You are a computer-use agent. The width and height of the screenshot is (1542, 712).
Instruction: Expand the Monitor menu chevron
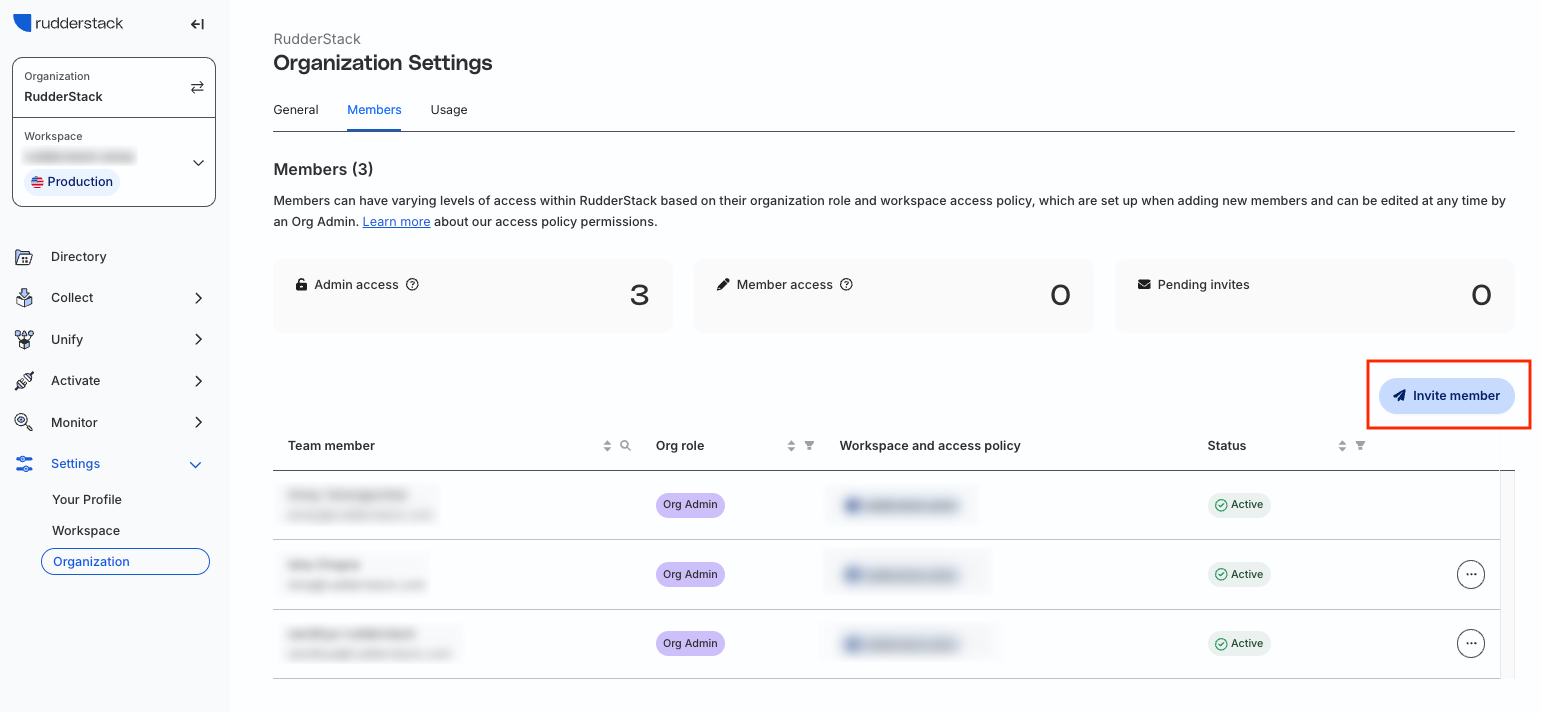click(198, 423)
